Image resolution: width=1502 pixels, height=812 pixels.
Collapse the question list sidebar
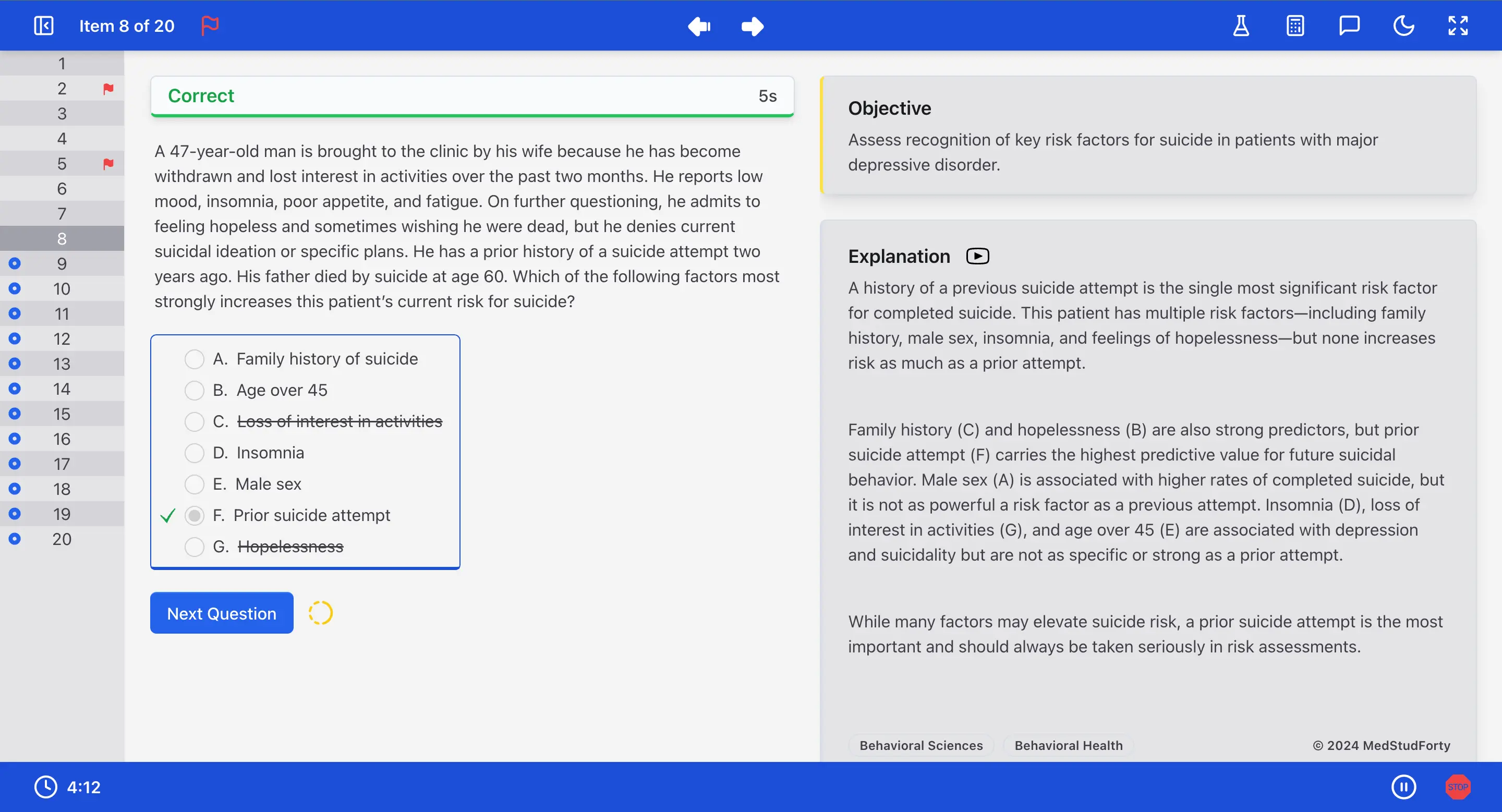[x=44, y=26]
